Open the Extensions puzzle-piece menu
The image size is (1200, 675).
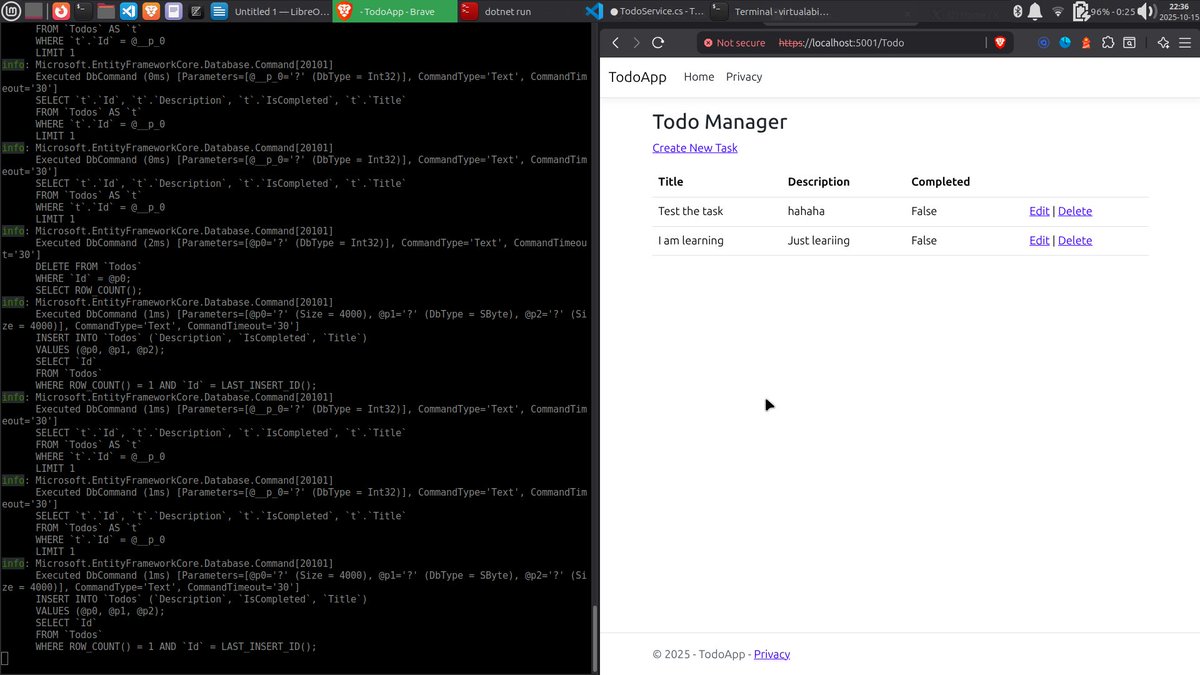(1108, 43)
